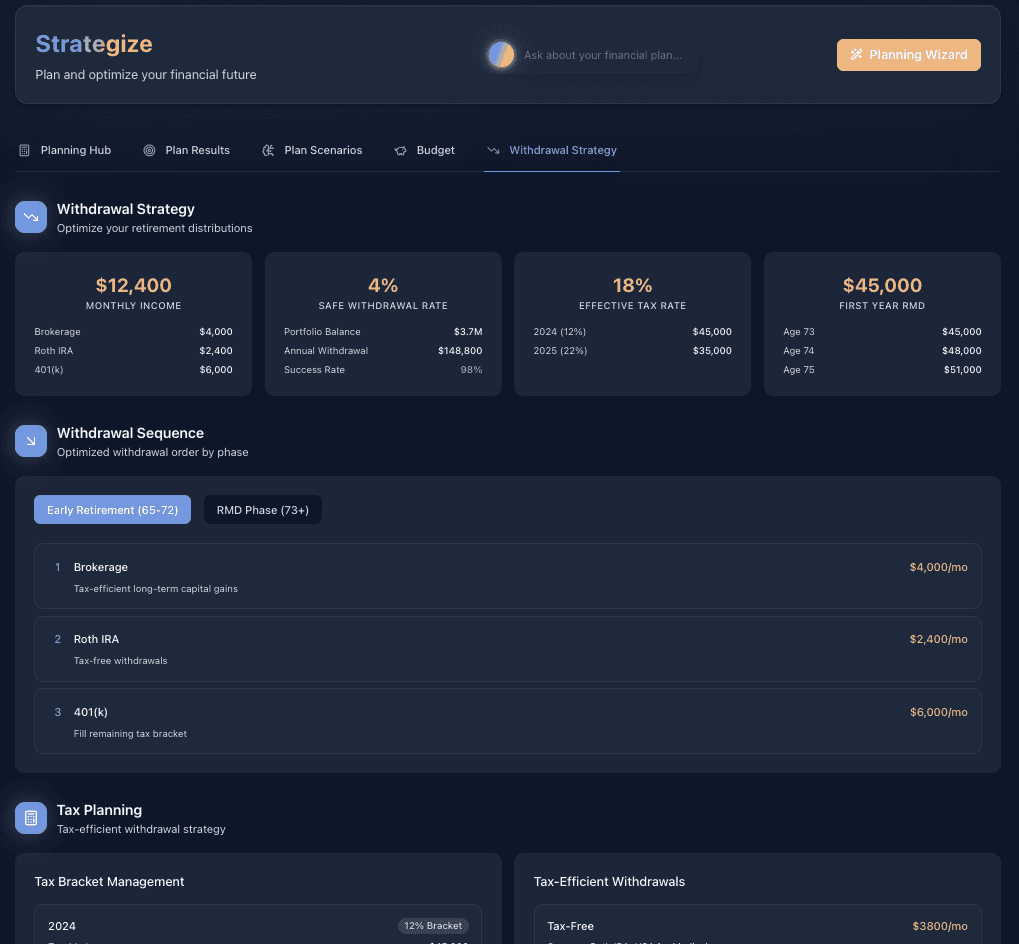This screenshot has height=944, width=1019.
Task: Click the Tax Planning calculator icon
Action: pos(31,818)
